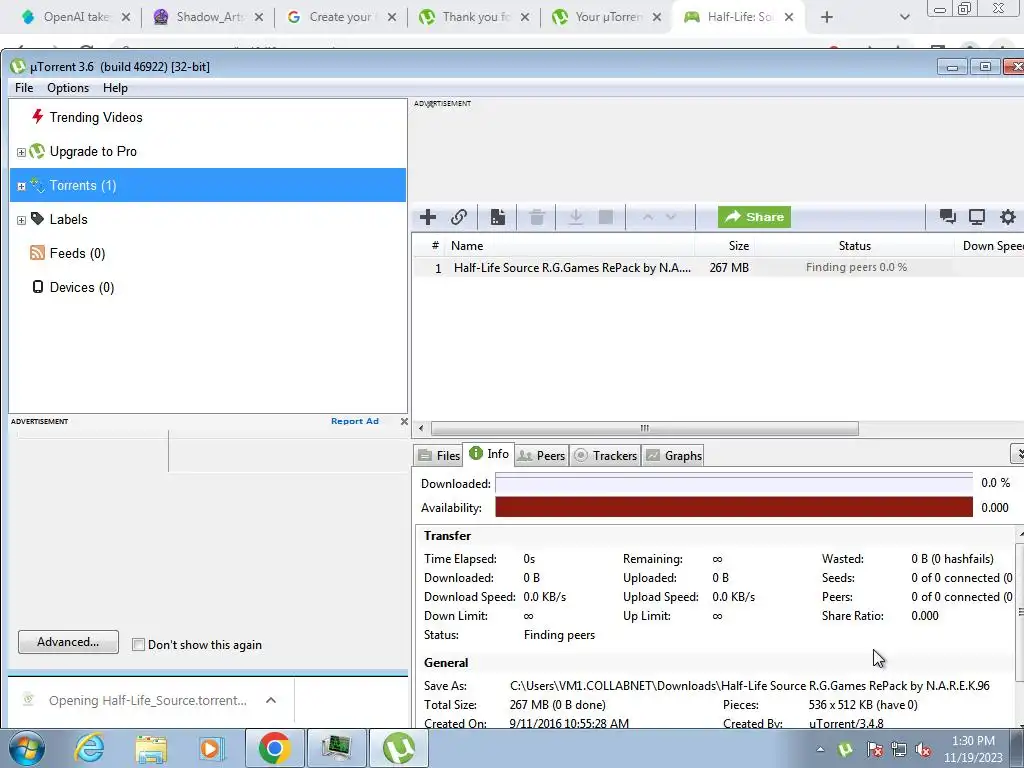Click the red Availability bar
Viewport: 1024px width, 768px height.
734,507
